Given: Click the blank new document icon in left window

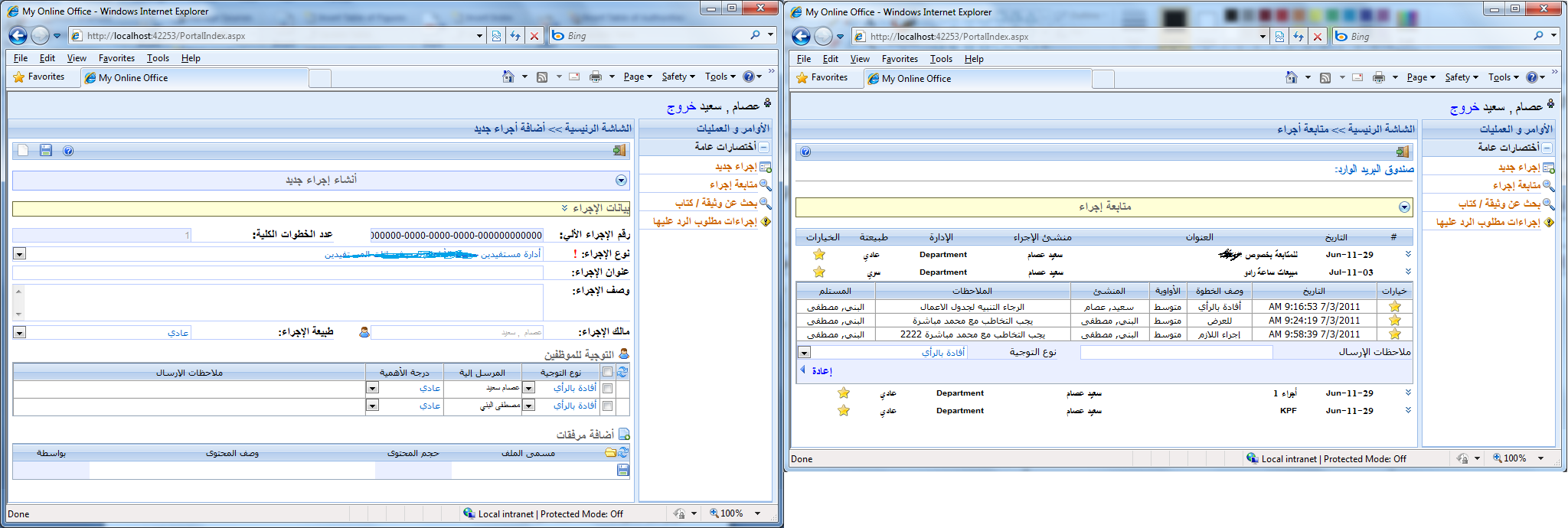Looking at the screenshot, I should [x=24, y=151].
